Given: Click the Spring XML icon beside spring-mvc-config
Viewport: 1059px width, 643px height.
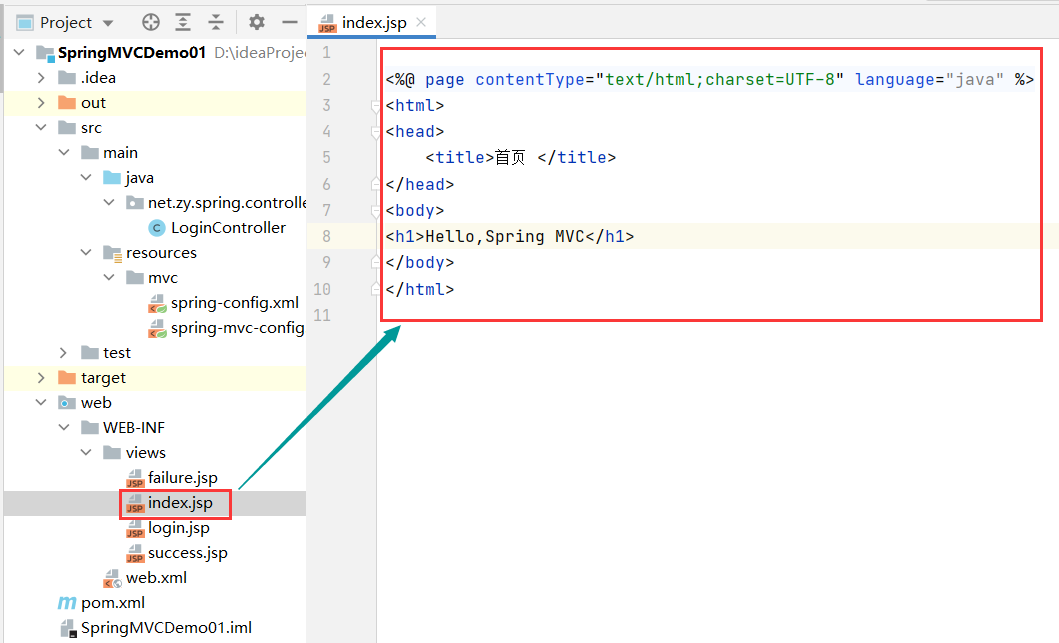Looking at the screenshot, I should click(x=157, y=328).
